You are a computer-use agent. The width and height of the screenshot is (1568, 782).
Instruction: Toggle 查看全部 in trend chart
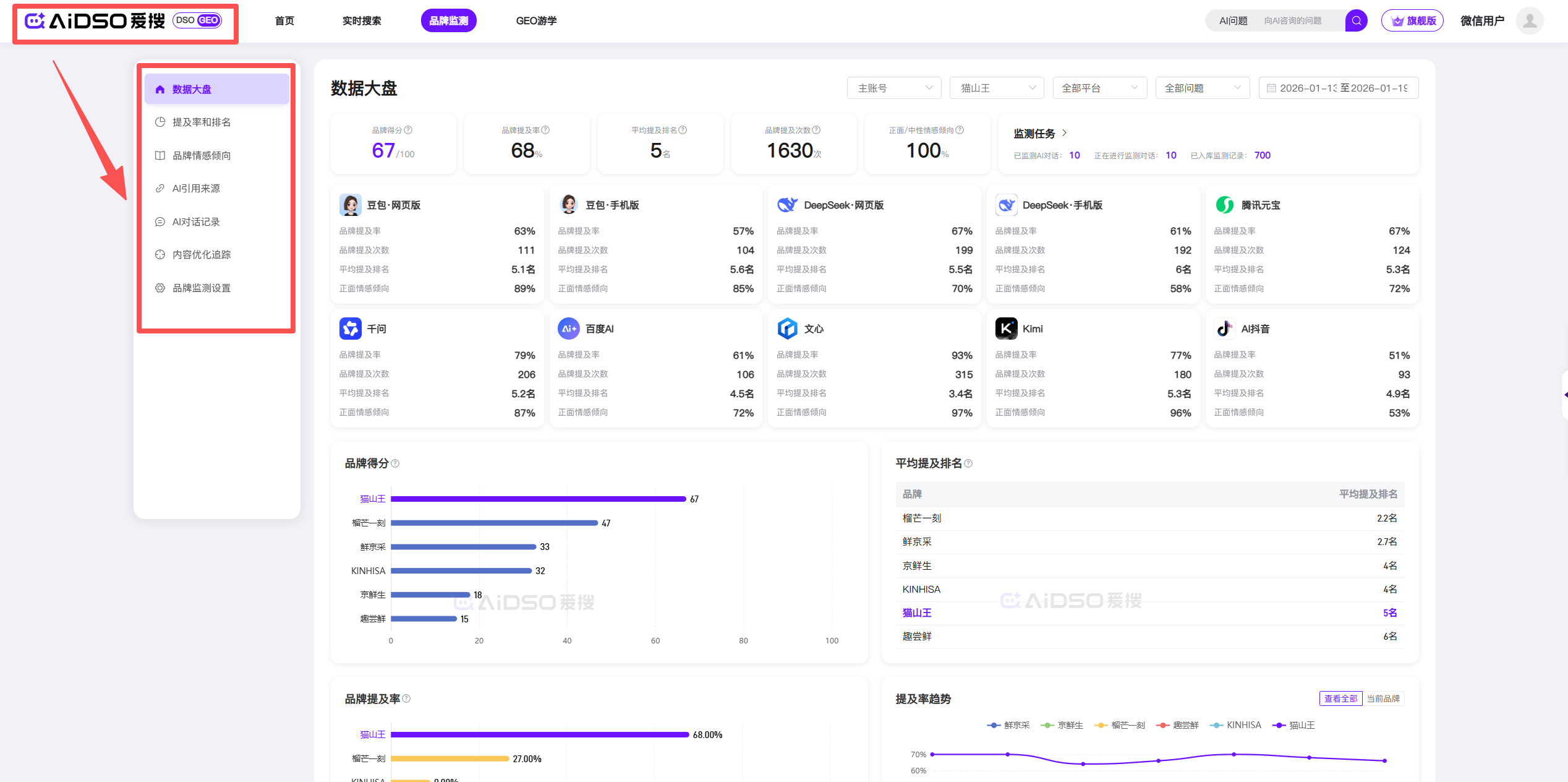pyautogui.click(x=1340, y=698)
